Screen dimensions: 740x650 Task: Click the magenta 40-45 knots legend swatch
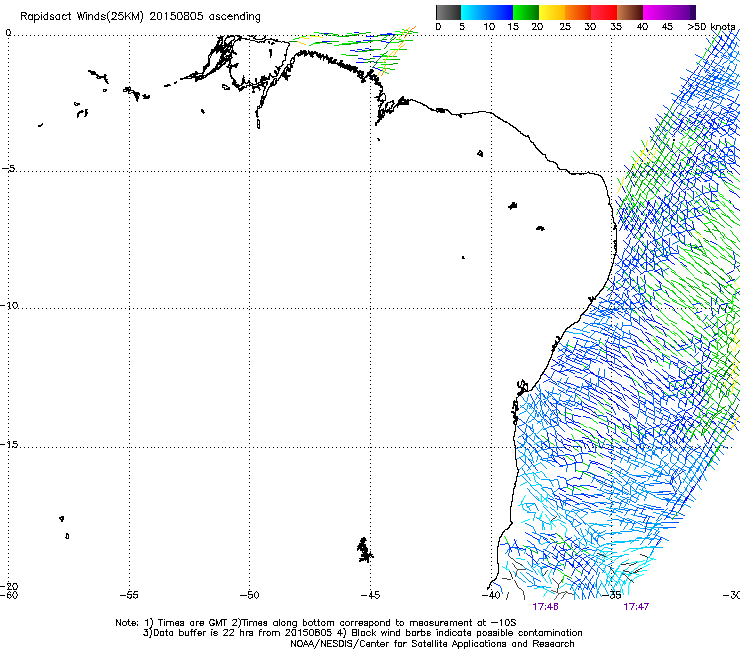pyautogui.click(x=656, y=12)
